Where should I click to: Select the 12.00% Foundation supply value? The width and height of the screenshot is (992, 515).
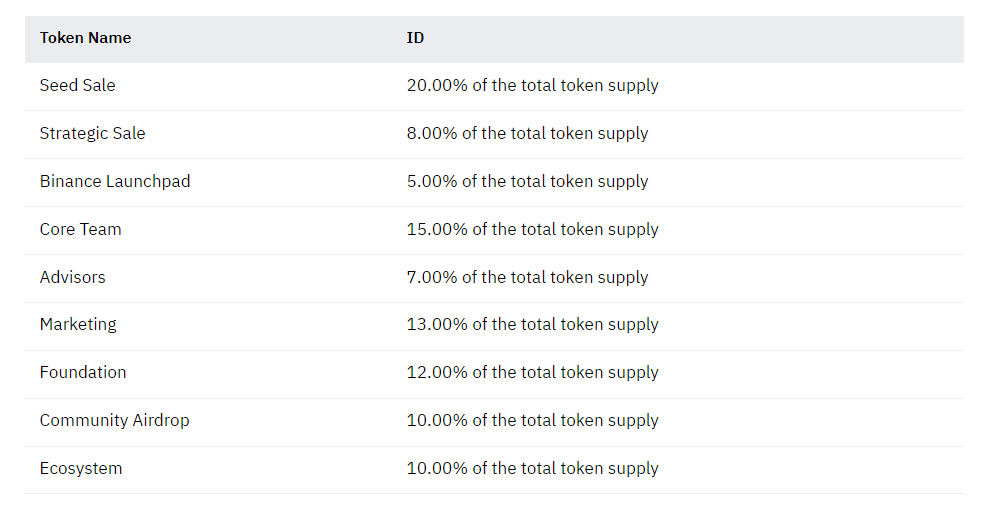tap(533, 373)
